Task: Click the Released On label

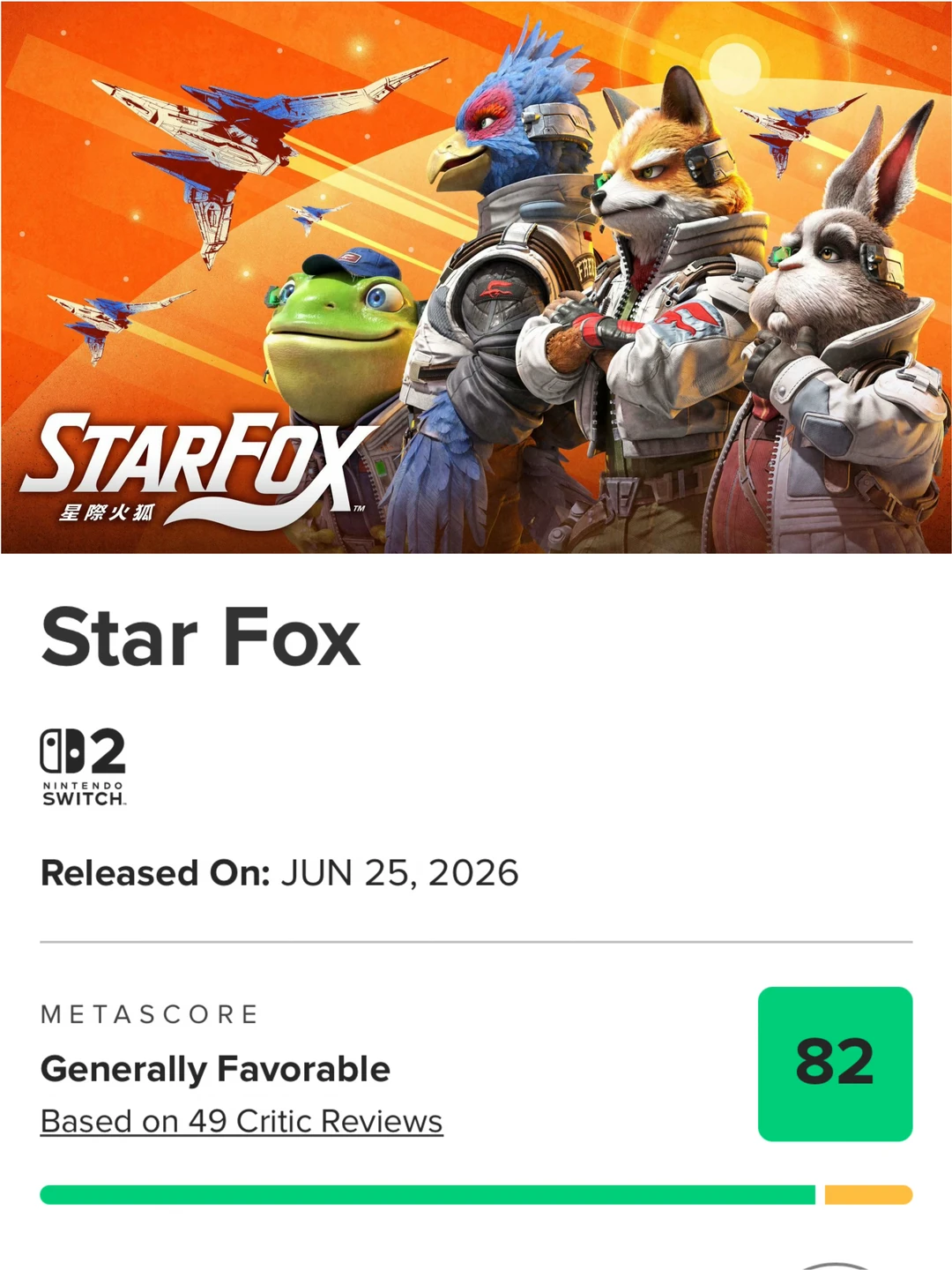Action: click(155, 873)
